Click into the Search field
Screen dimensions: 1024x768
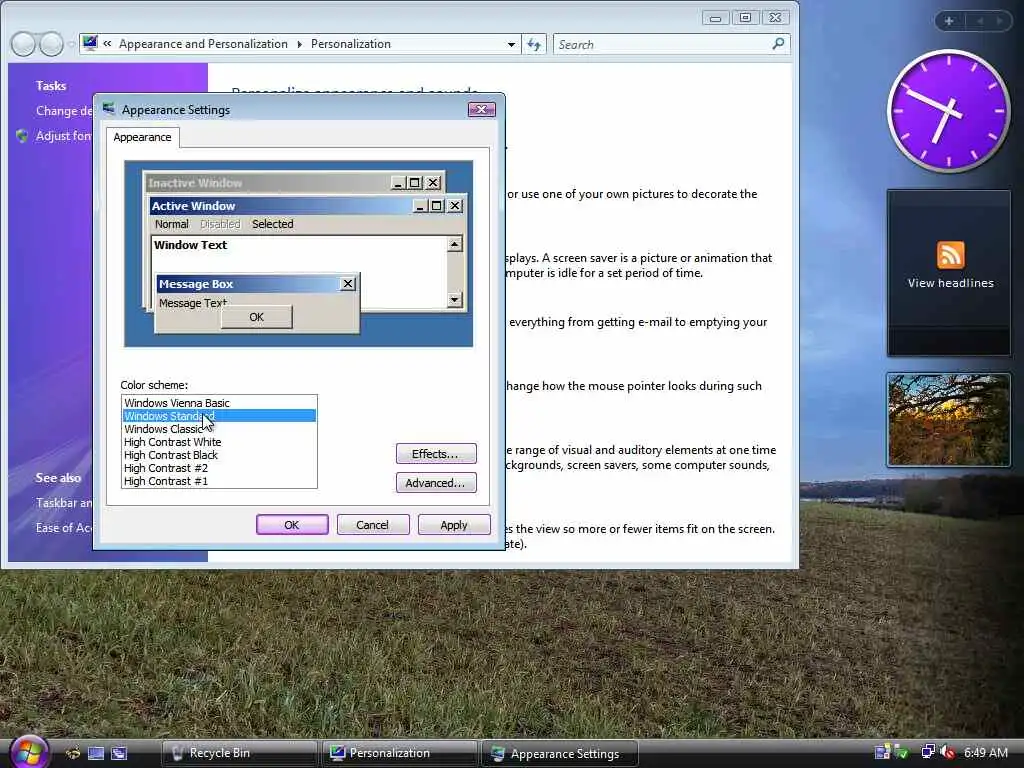coord(671,44)
